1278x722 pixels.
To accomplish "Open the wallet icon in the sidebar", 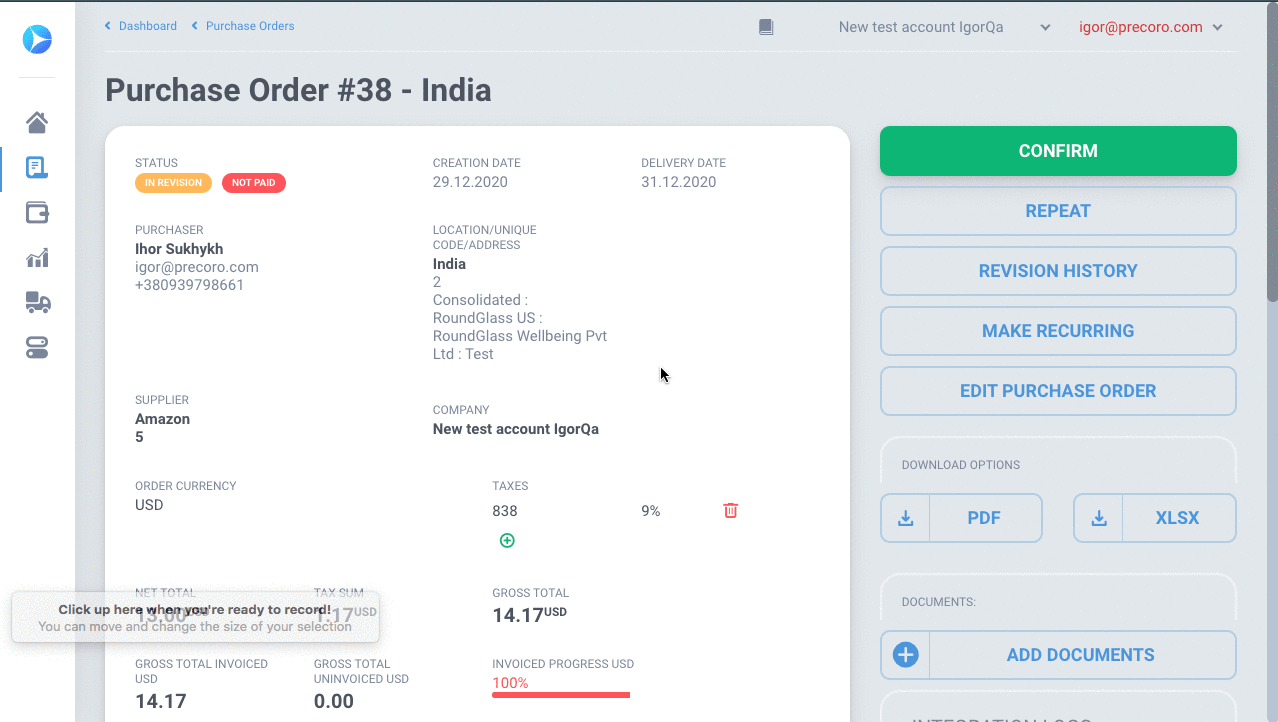I will coord(37,212).
